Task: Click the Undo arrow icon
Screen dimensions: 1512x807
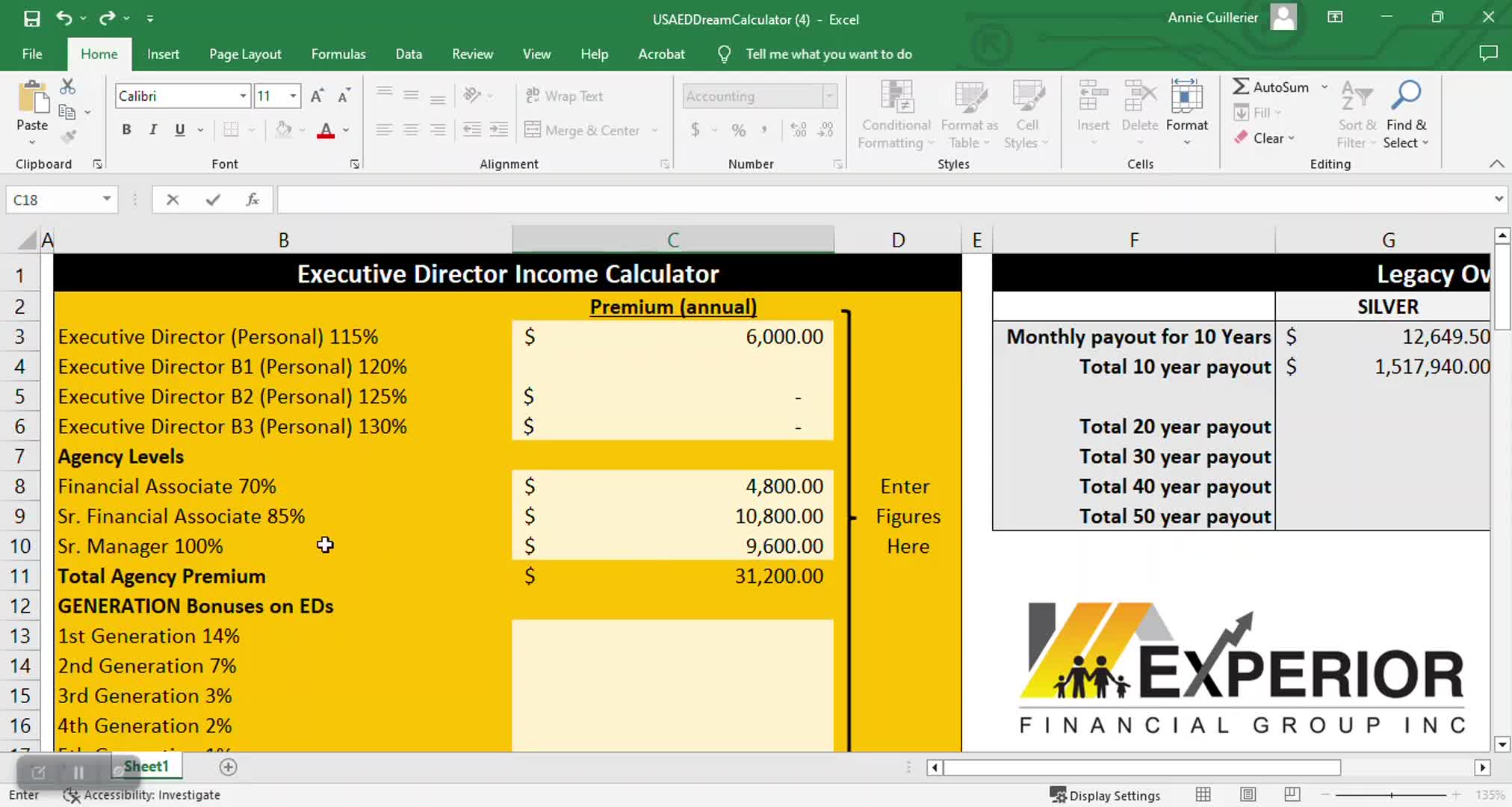Action: (x=64, y=19)
